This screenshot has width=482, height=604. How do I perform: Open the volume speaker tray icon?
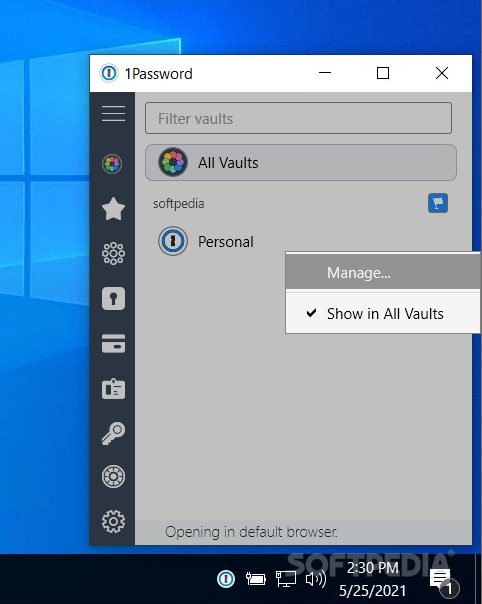point(316,579)
